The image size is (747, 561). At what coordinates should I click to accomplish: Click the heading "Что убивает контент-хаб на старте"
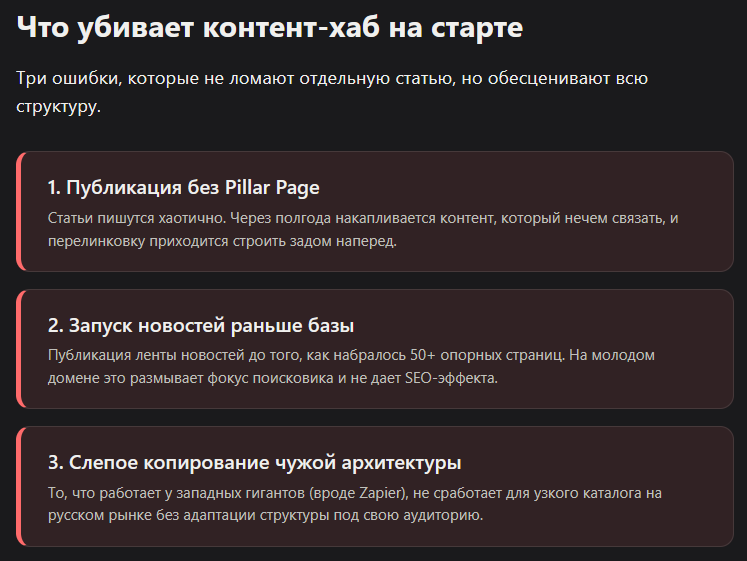point(270,27)
